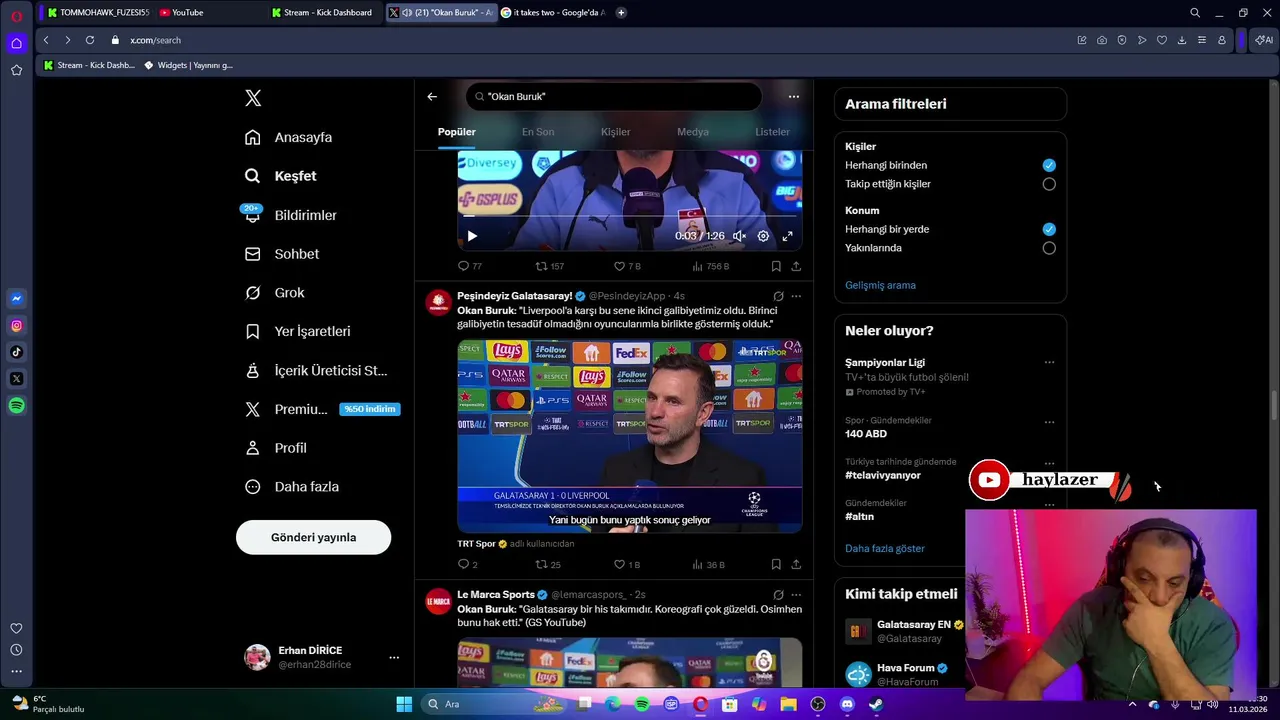The height and width of the screenshot is (720, 1280).
Task: Open Le Marca Sports profile name
Action: coord(496,594)
